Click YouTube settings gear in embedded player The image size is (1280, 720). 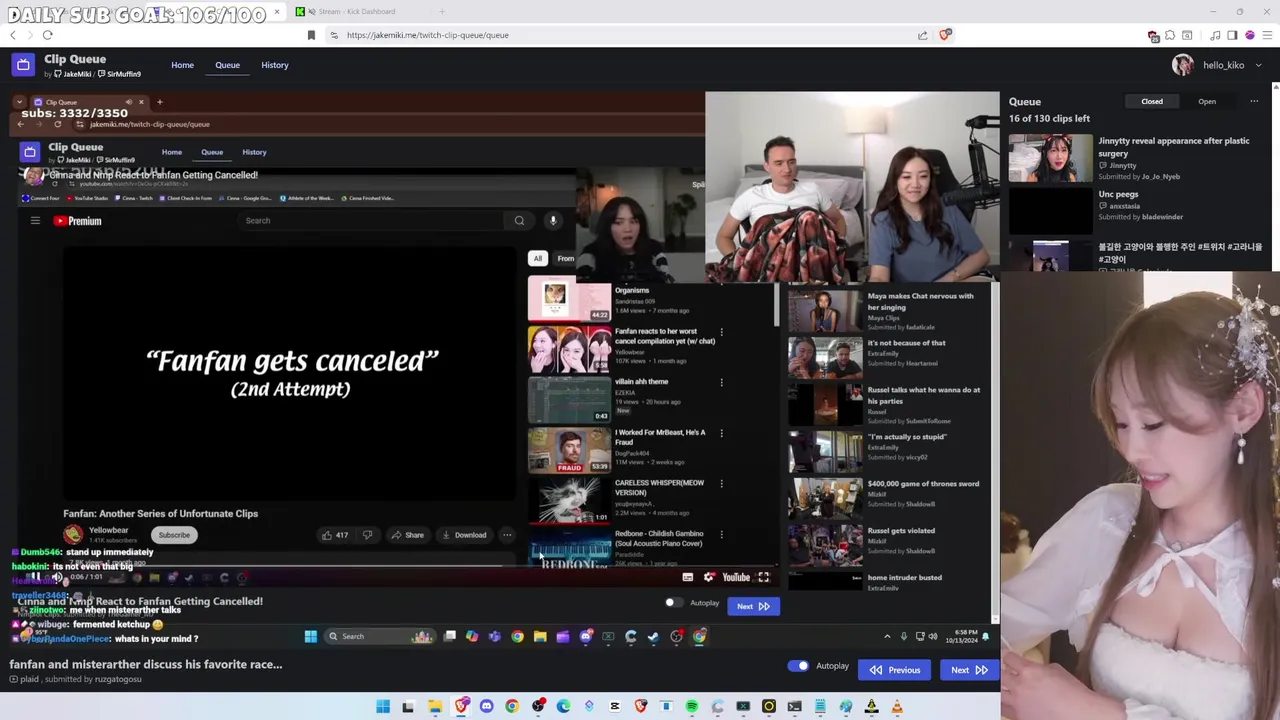click(x=709, y=577)
